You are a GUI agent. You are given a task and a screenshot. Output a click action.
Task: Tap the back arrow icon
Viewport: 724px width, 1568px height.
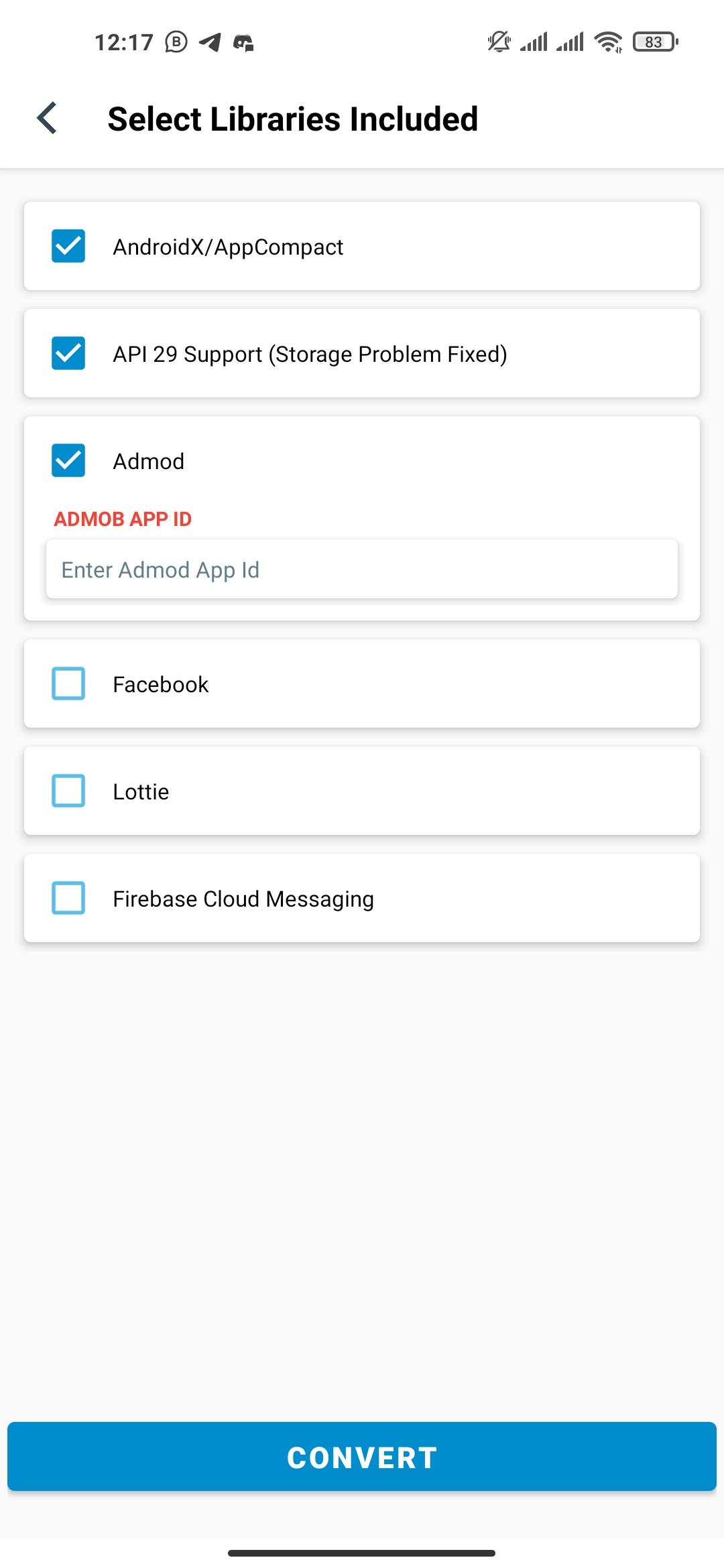47,119
